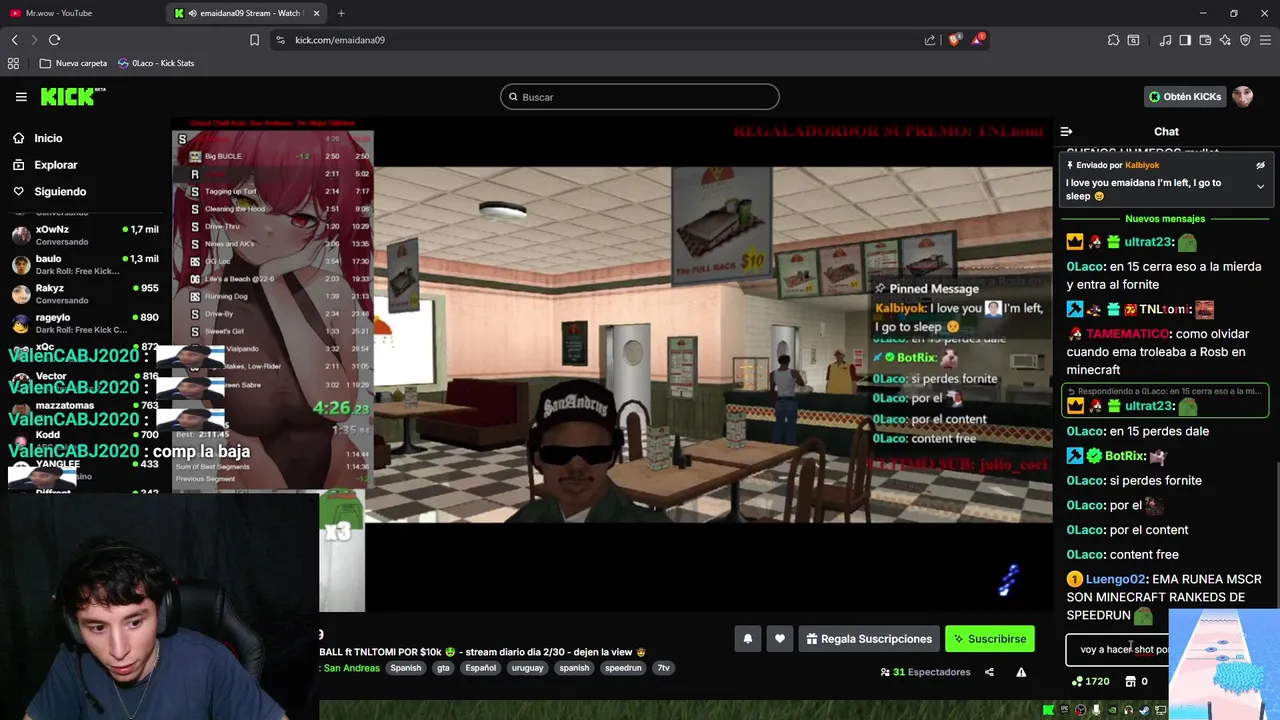Click Regala Suscripciones button
The width and height of the screenshot is (1280, 720).
[869, 639]
